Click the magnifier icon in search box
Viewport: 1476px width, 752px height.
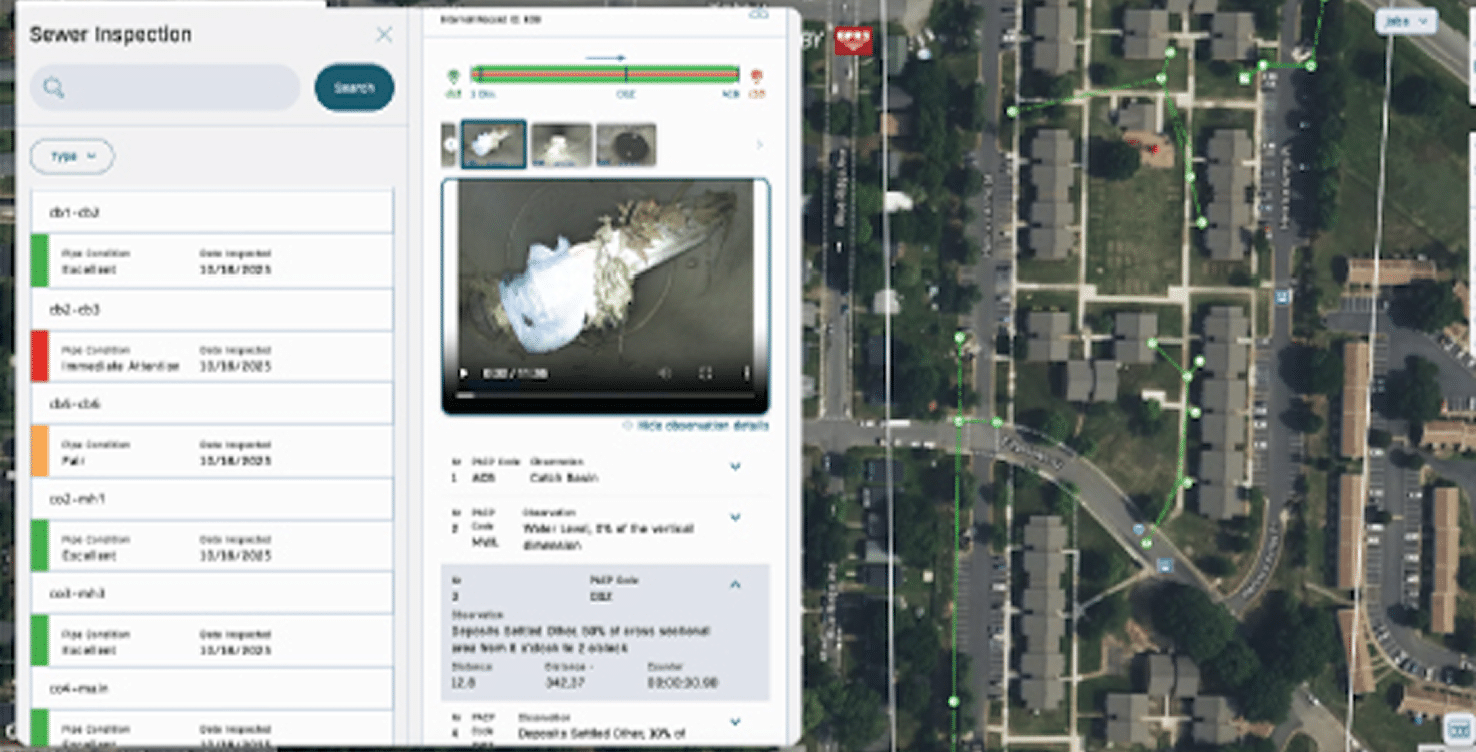point(54,89)
